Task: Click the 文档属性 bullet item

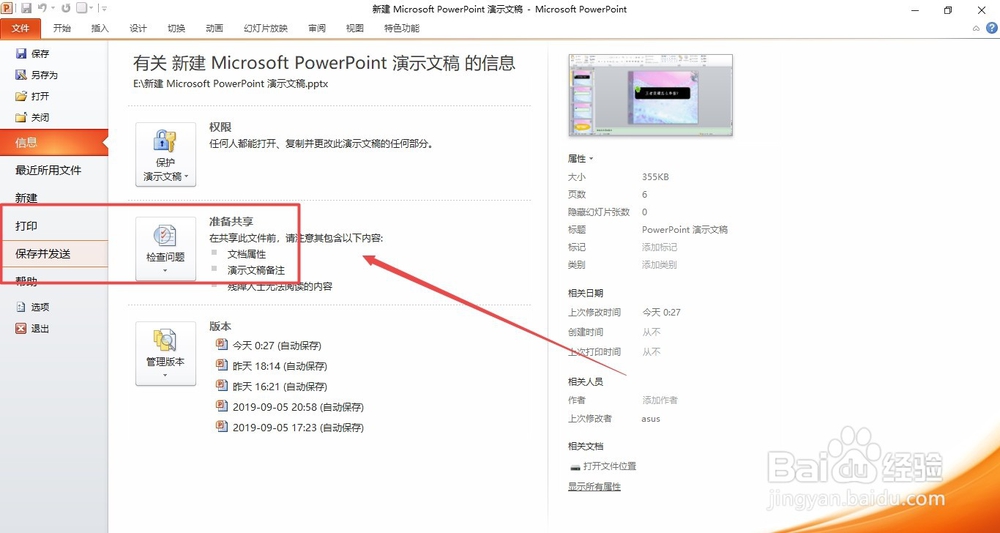Action: [x=246, y=254]
